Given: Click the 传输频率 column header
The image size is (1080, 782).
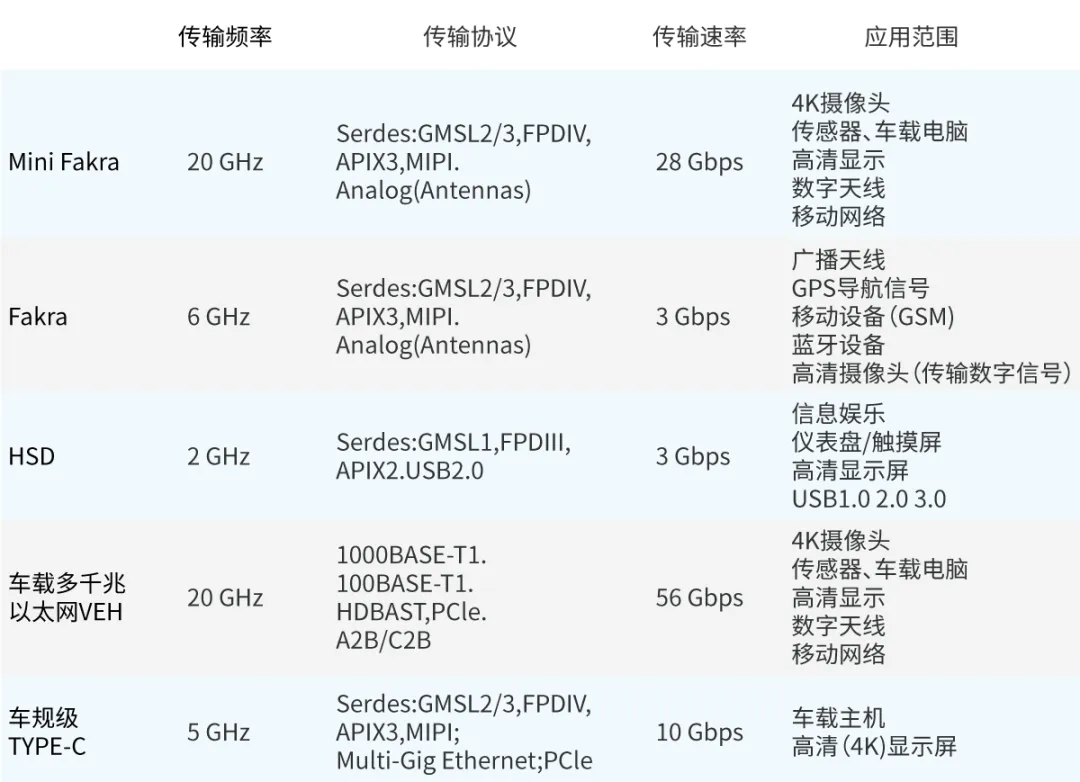Looking at the screenshot, I should (x=225, y=37).
